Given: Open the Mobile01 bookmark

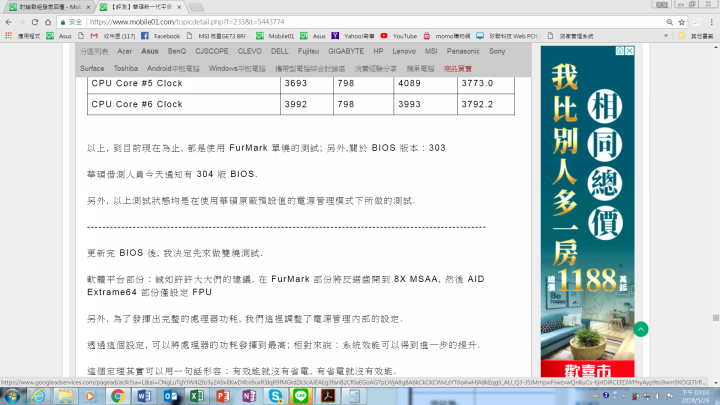Looking at the screenshot, I should tap(276, 36).
